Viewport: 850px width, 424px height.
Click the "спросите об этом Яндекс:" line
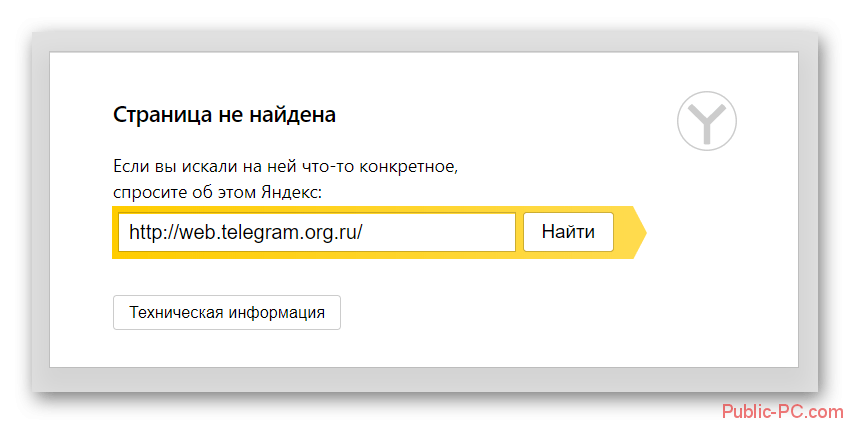tap(220, 190)
